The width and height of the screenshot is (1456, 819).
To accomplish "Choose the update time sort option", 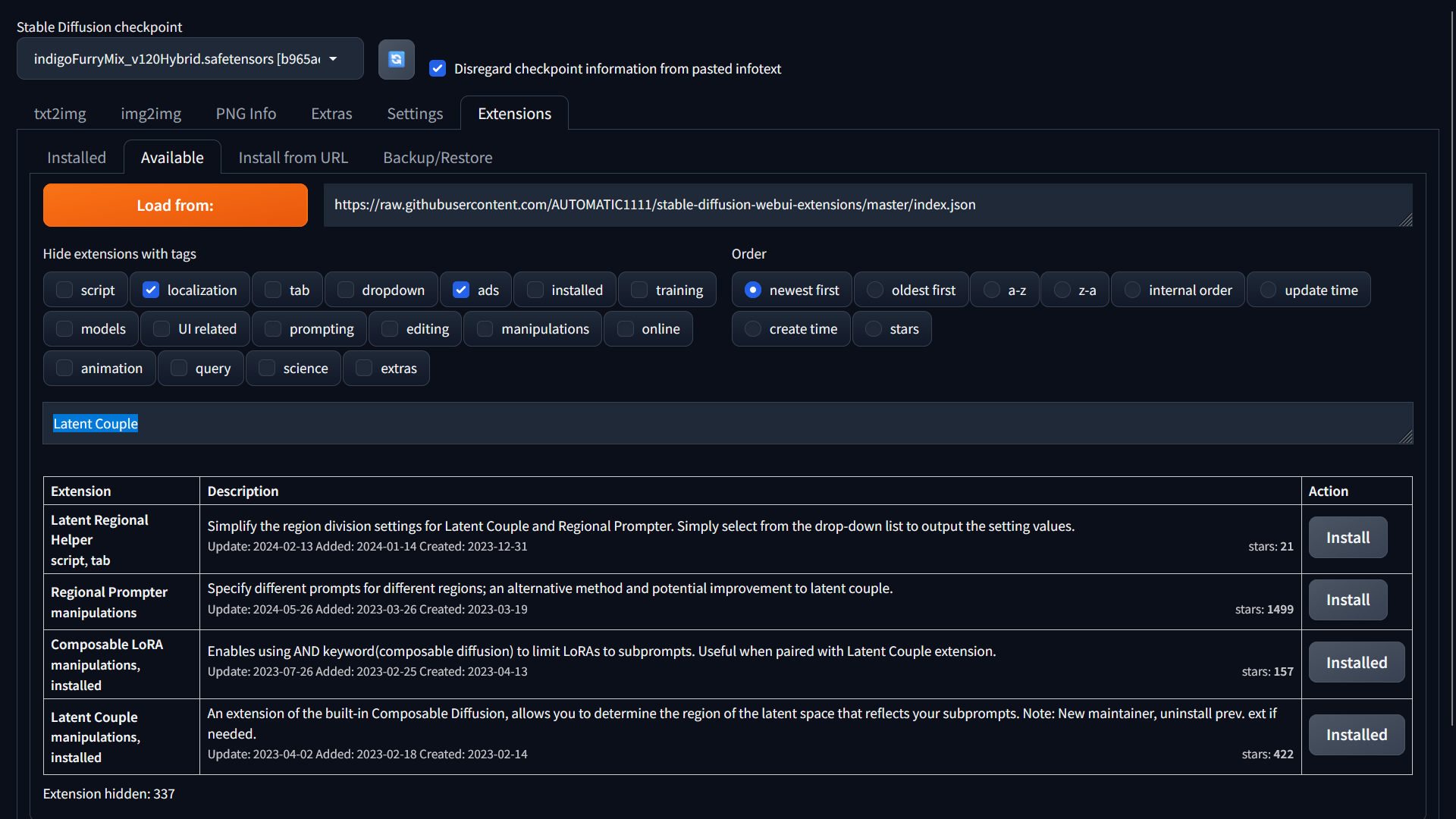I will tap(1268, 290).
